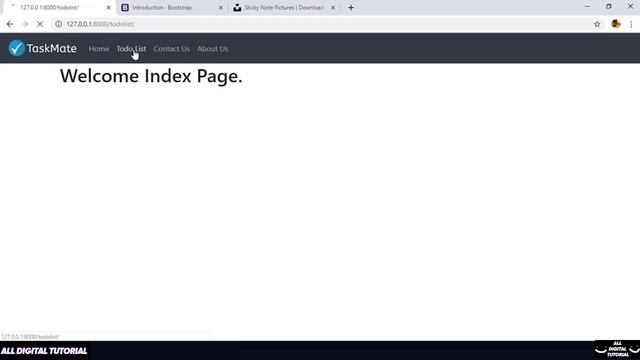Close the Introduction Bootstrap tab

click(221, 7)
